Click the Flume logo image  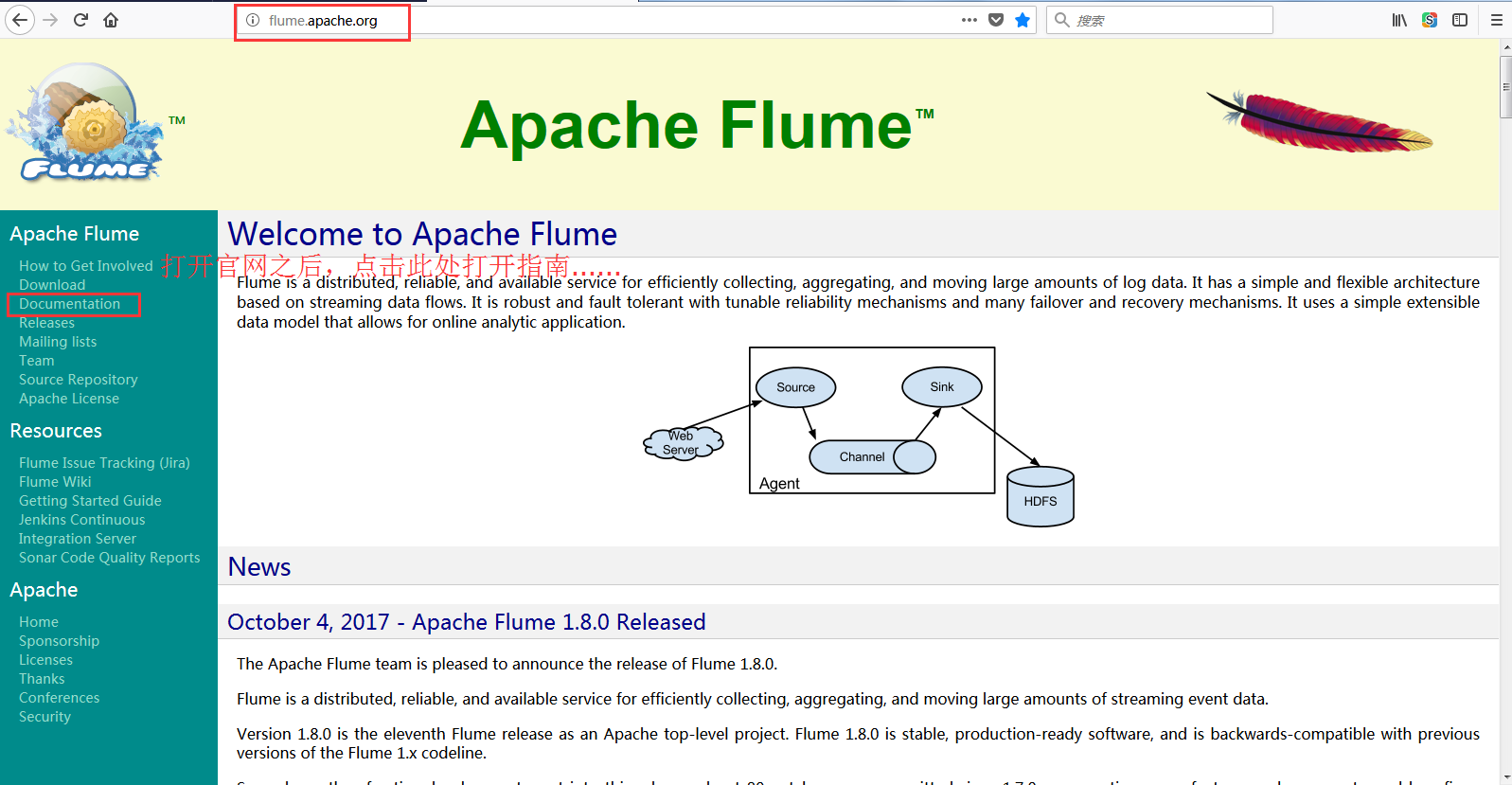tap(87, 122)
